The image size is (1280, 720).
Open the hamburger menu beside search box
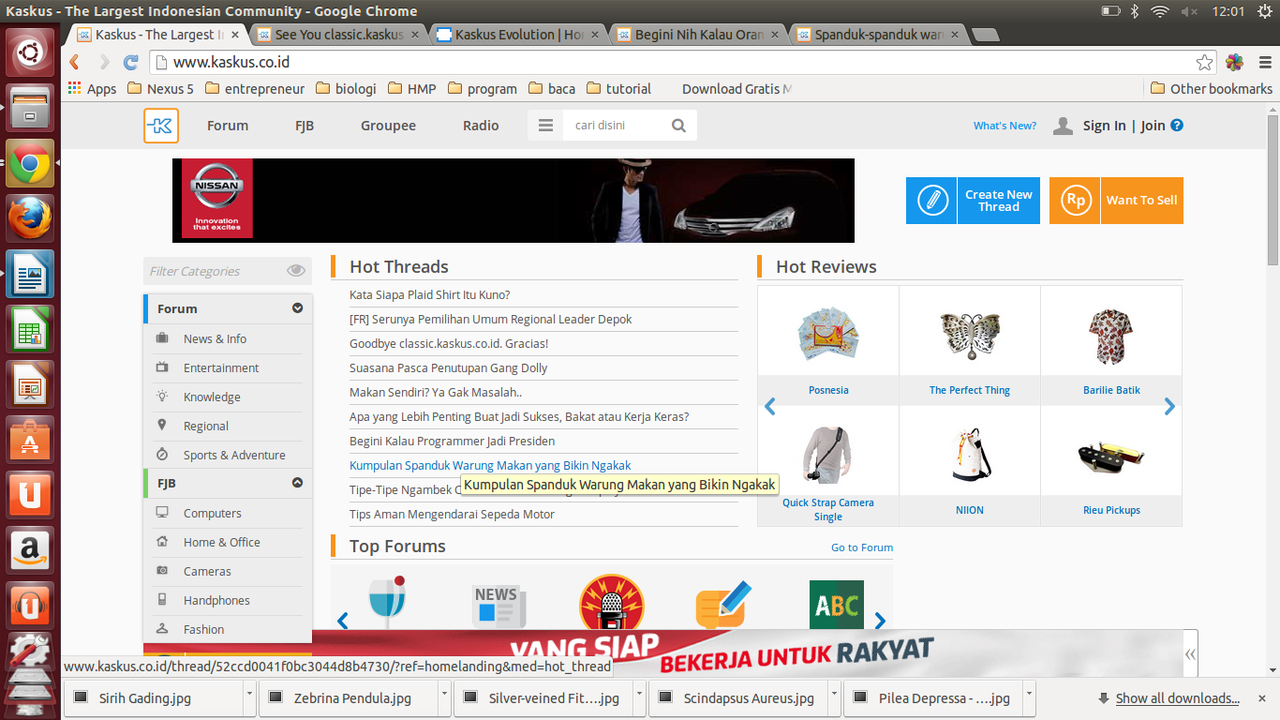point(545,126)
